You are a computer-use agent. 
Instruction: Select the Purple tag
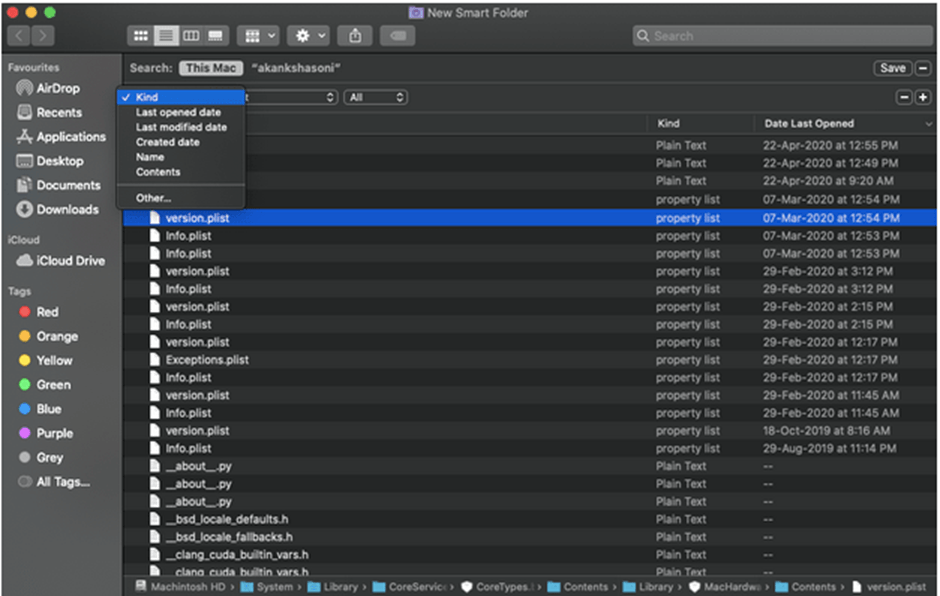click(x=46, y=433)
